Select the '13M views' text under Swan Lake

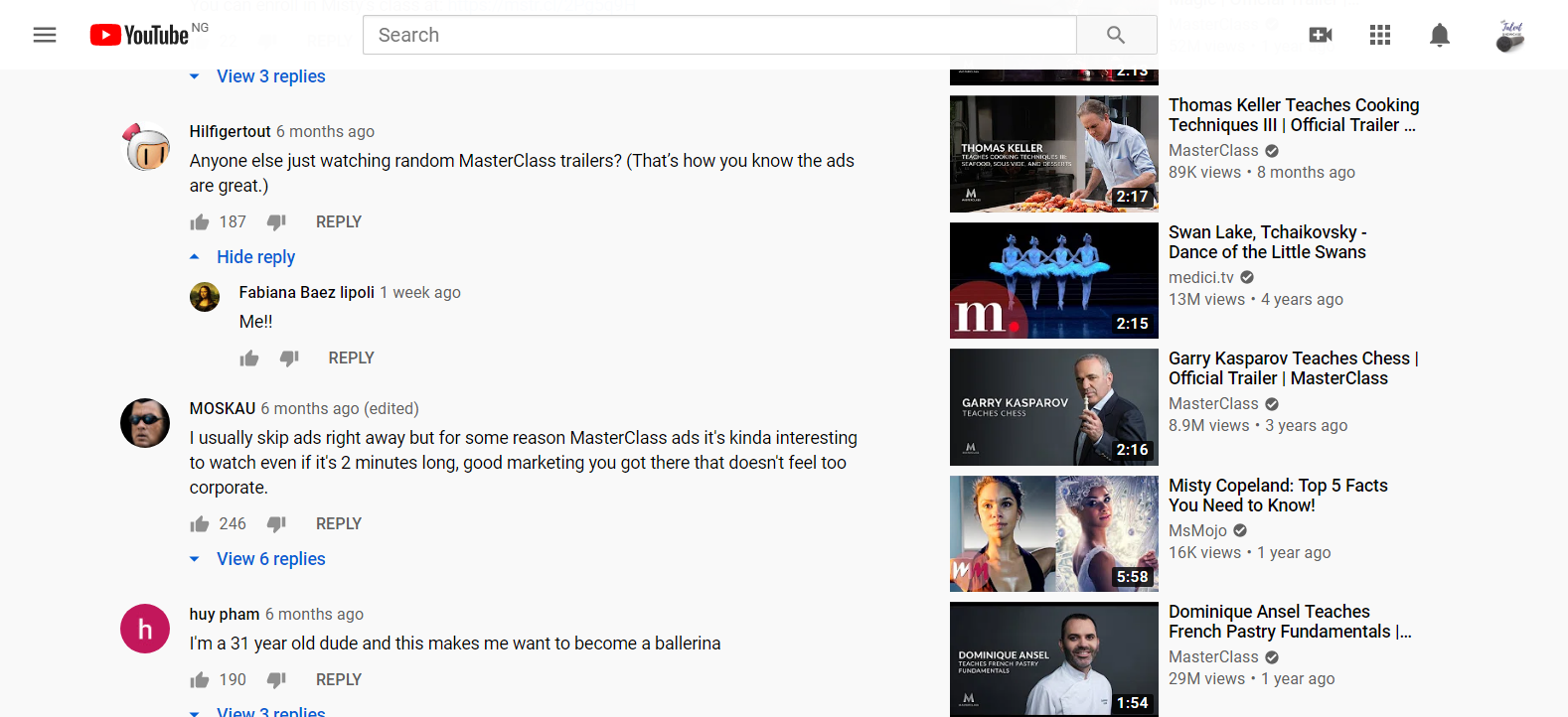point(1206,300)
